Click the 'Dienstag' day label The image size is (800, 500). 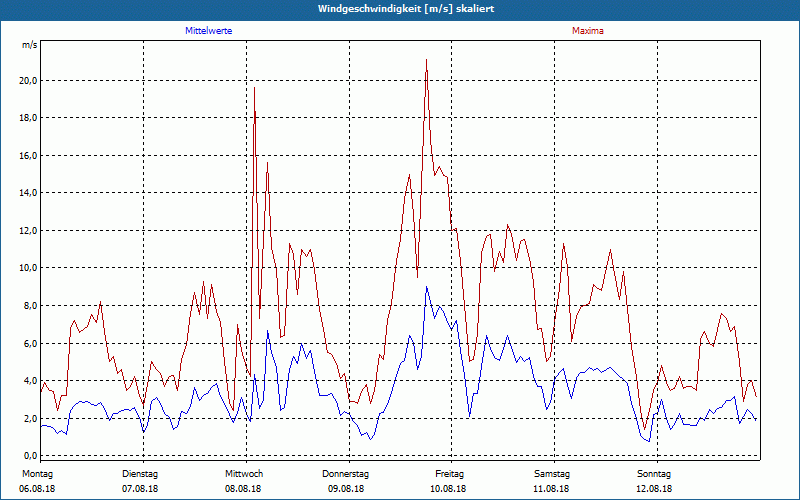[140, 474]
